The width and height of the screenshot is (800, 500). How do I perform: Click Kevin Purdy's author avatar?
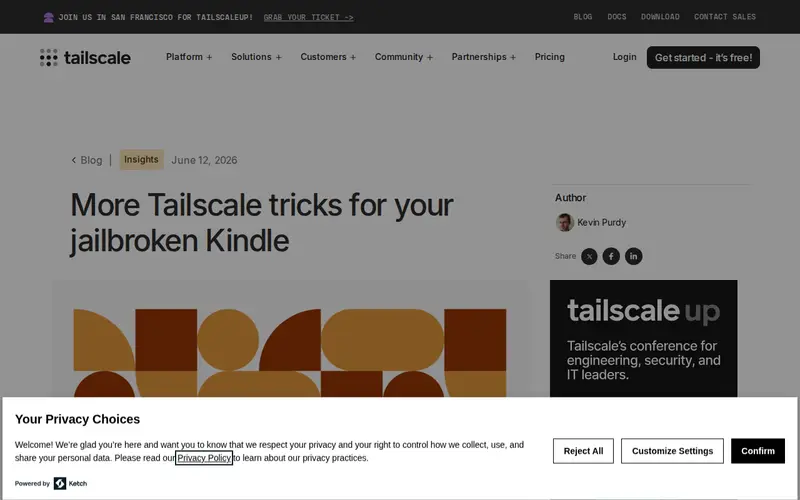tap(564, 222)
